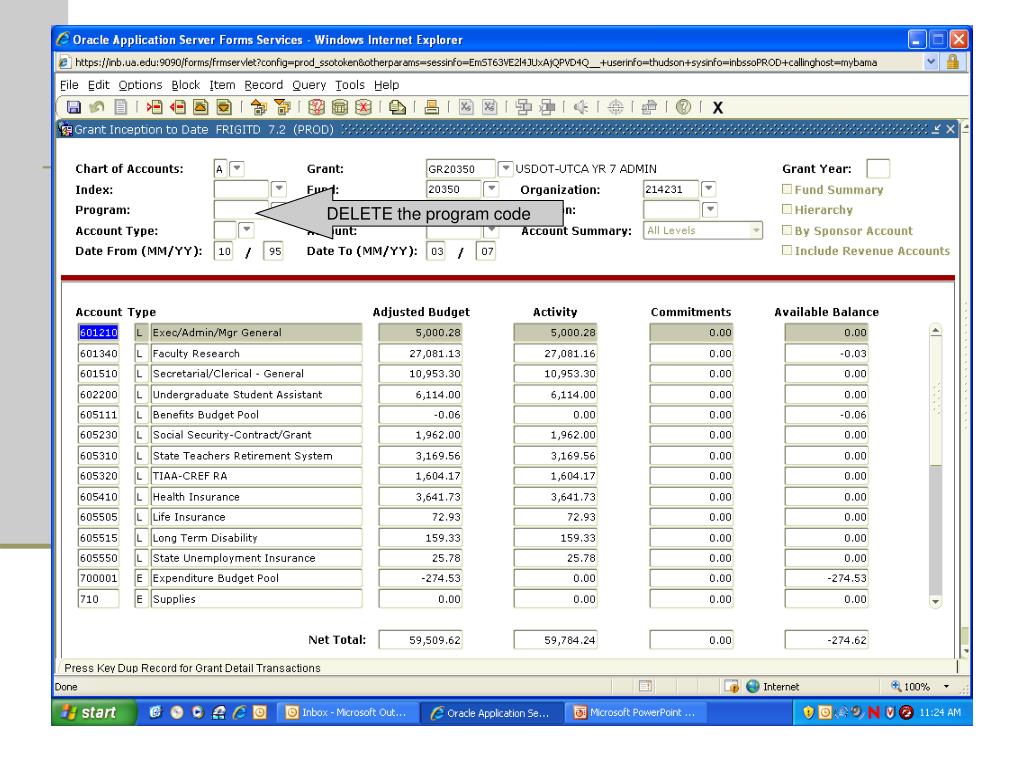
Task: Open the Record menu
Action: pyautogui.click(x=264, y=85)
